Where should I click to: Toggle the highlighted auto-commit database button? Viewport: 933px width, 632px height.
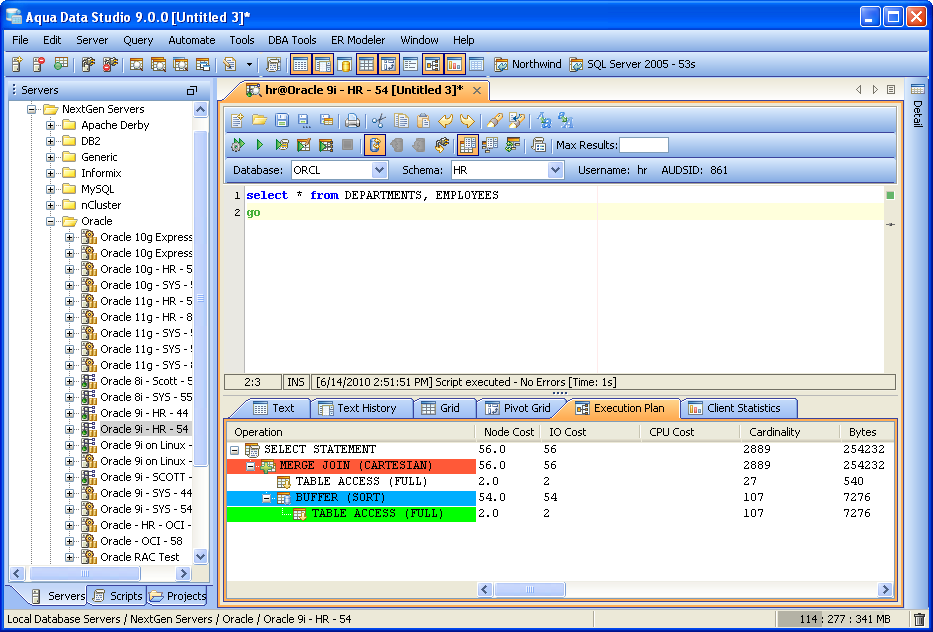pyautogui.click(x=375, y=145)
